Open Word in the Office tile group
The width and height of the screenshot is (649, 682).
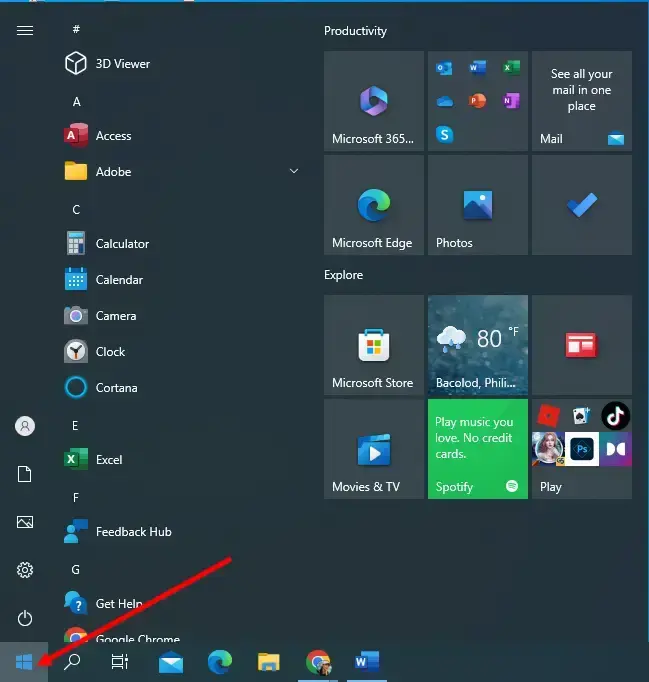pyautogui.click(x=478, y=68)
